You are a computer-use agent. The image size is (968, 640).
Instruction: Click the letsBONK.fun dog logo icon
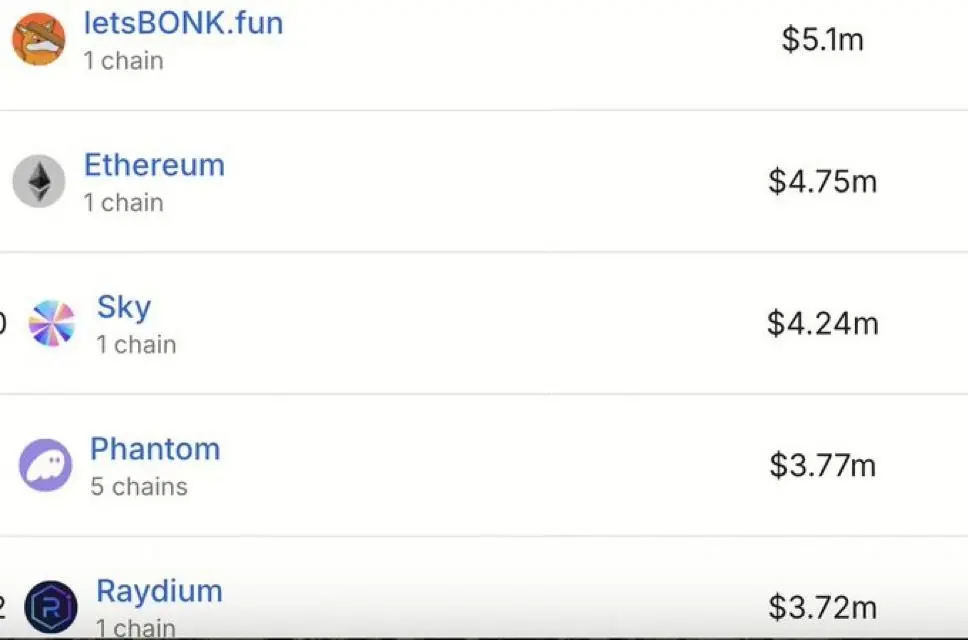click(x=39, y=39)
